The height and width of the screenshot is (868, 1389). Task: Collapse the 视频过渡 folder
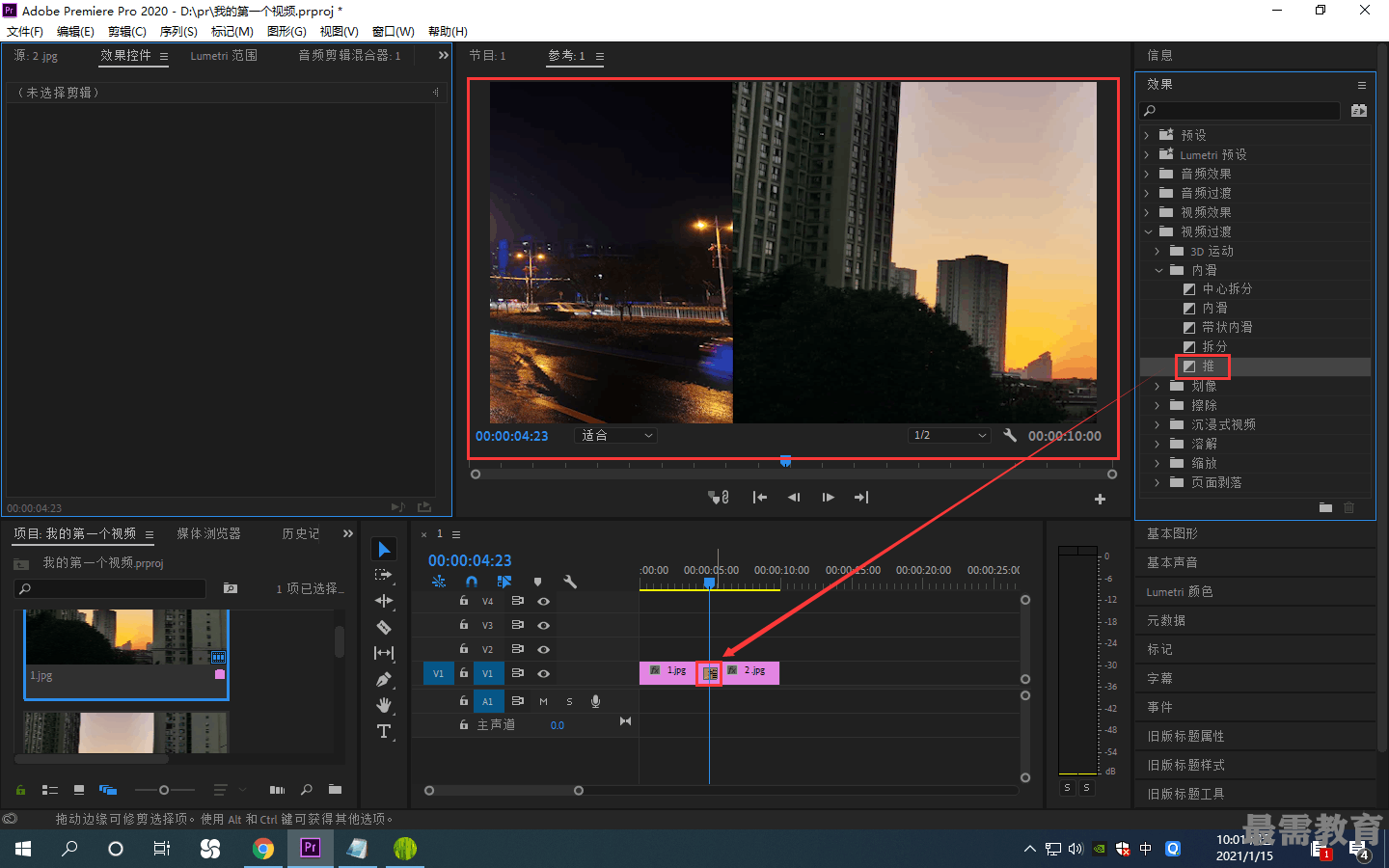click(1148, 232)
